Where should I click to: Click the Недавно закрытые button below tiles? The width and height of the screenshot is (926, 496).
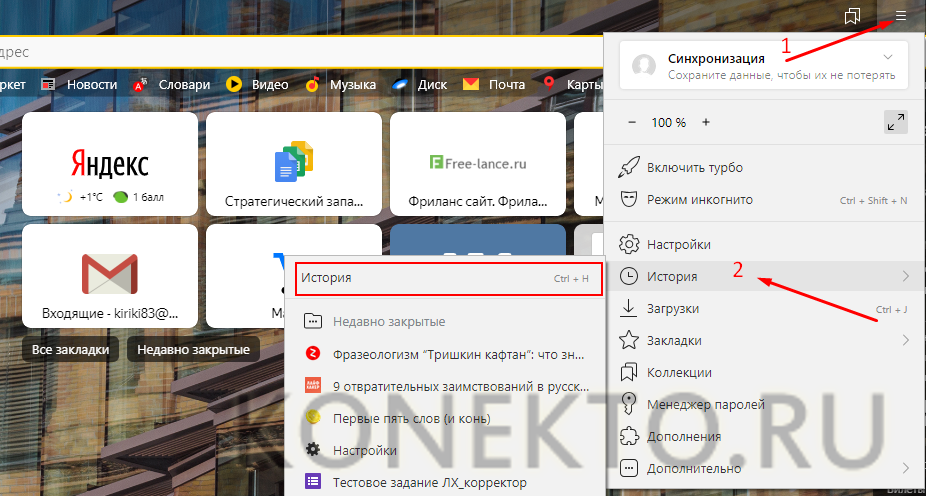pyautogui.click(x=194, y=350)
